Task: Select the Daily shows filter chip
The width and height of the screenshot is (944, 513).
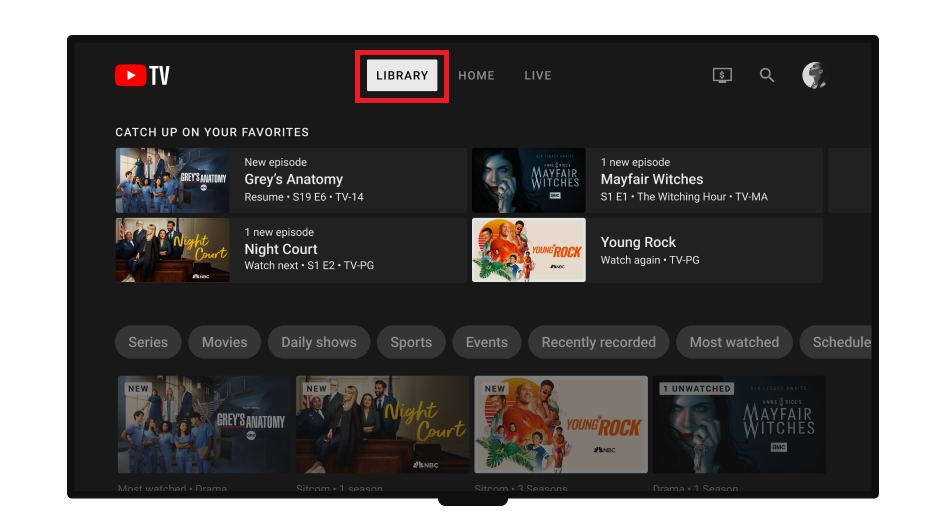Action: 319,342
